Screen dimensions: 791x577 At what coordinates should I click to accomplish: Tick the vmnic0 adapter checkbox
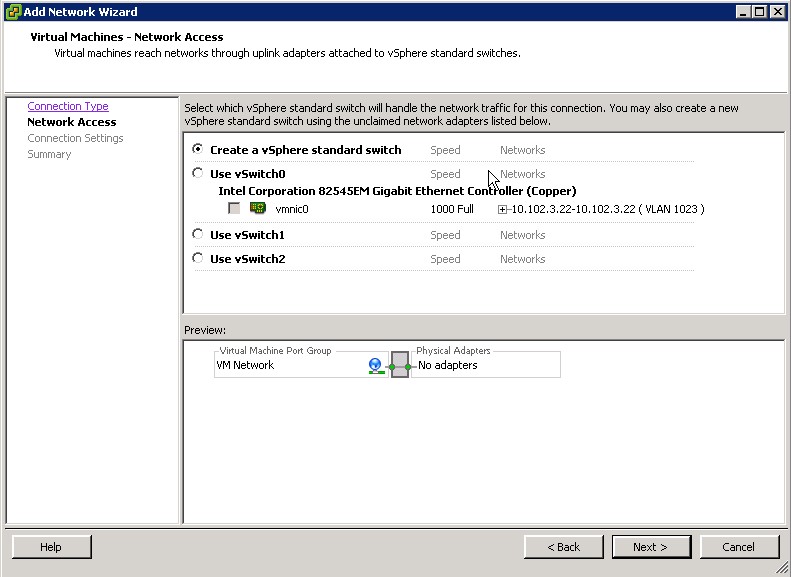pyautogui.click(x=234, y=209)
